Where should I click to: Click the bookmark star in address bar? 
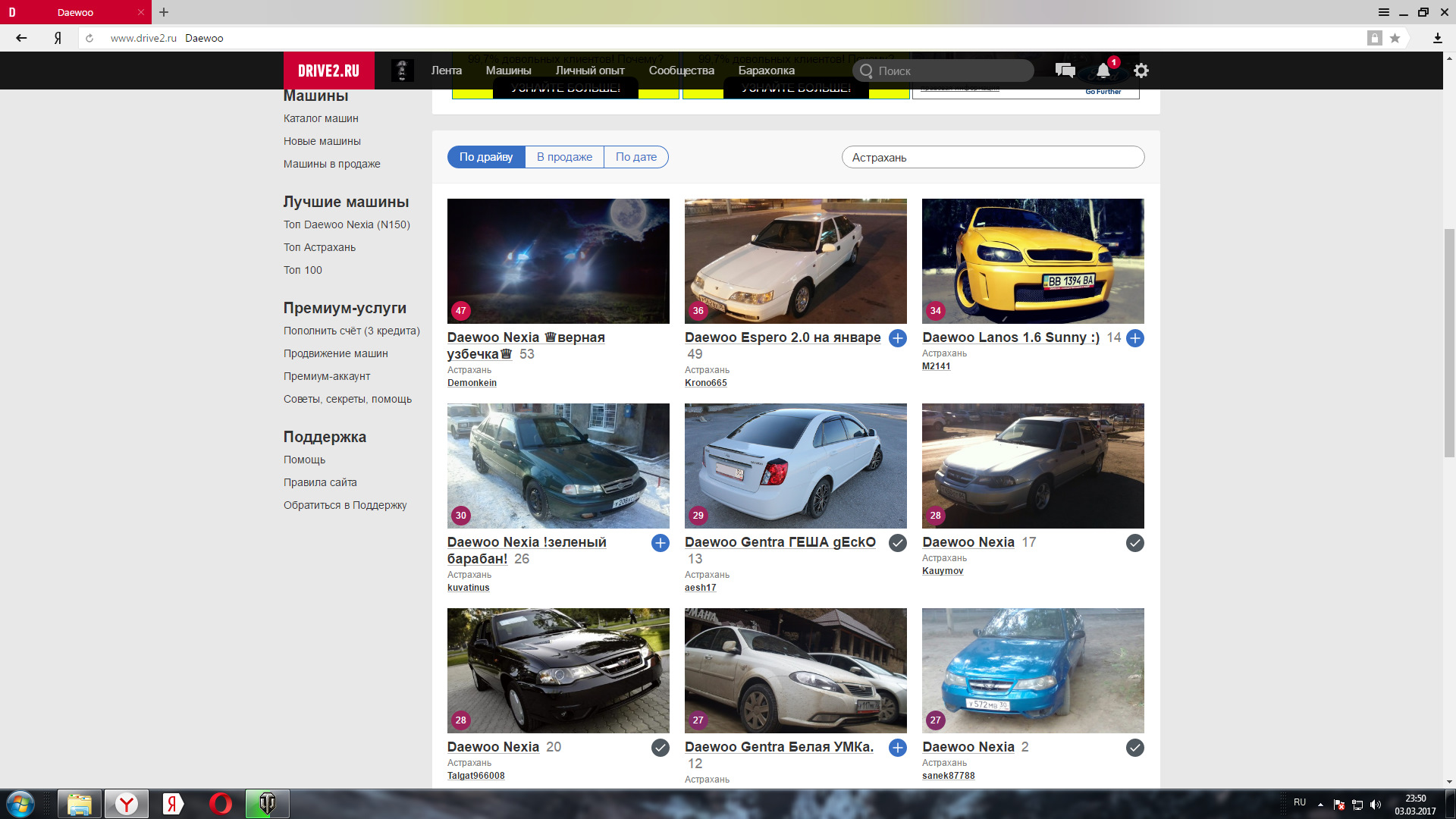(1395, 38)
